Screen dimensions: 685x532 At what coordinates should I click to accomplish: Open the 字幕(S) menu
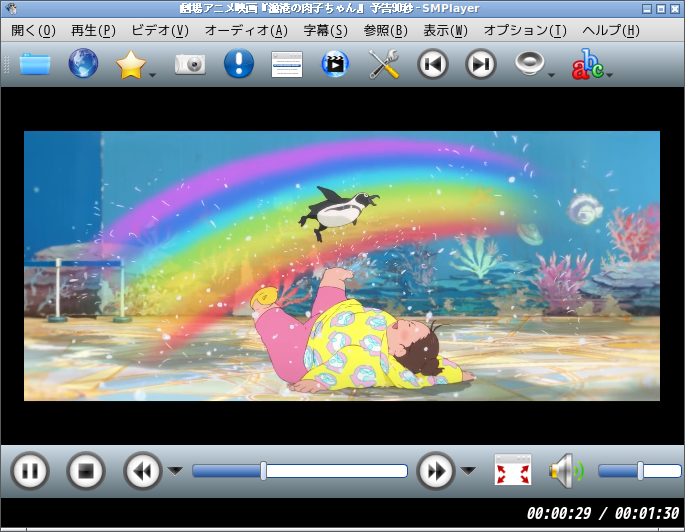[x=325, y=30]
